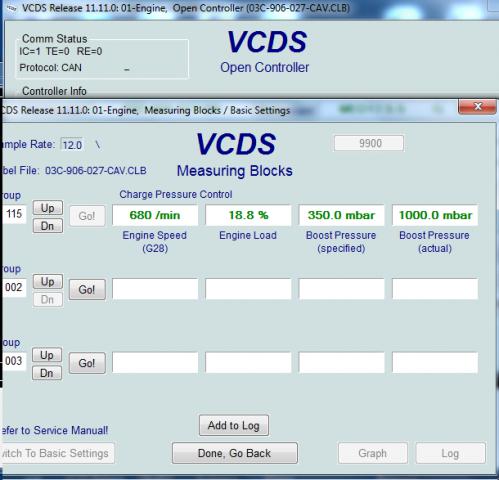Click Go! button for group 003
The width and height of the screenshot is (499, 480).
[87, 363]
